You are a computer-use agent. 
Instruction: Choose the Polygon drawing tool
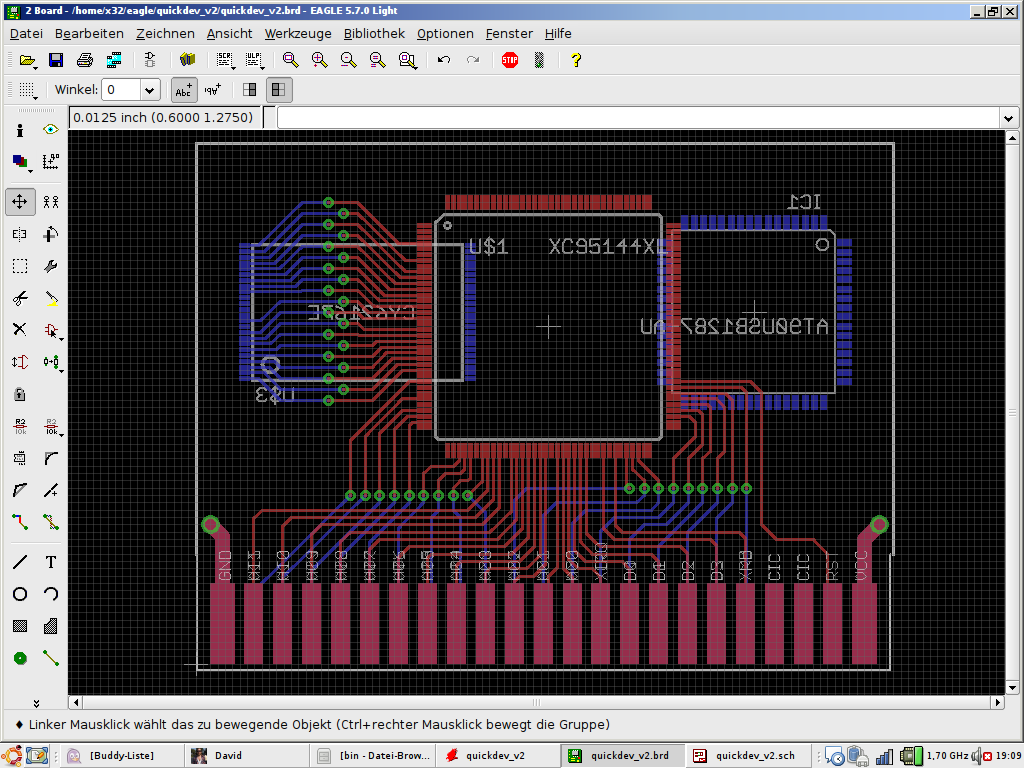coord(51,626)
